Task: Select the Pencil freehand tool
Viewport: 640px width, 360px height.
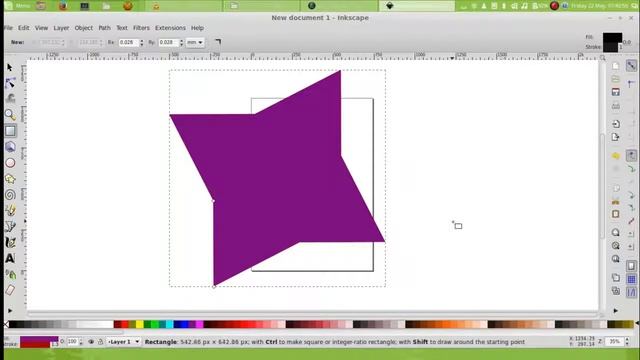Action: click(11, 210)
